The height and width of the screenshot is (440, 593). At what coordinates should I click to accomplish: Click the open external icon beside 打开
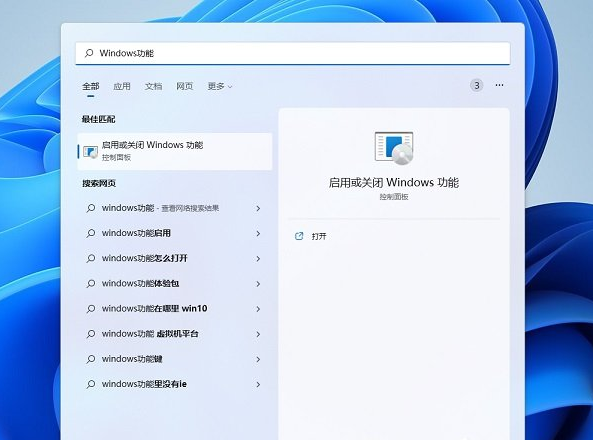tap(299, 236)
